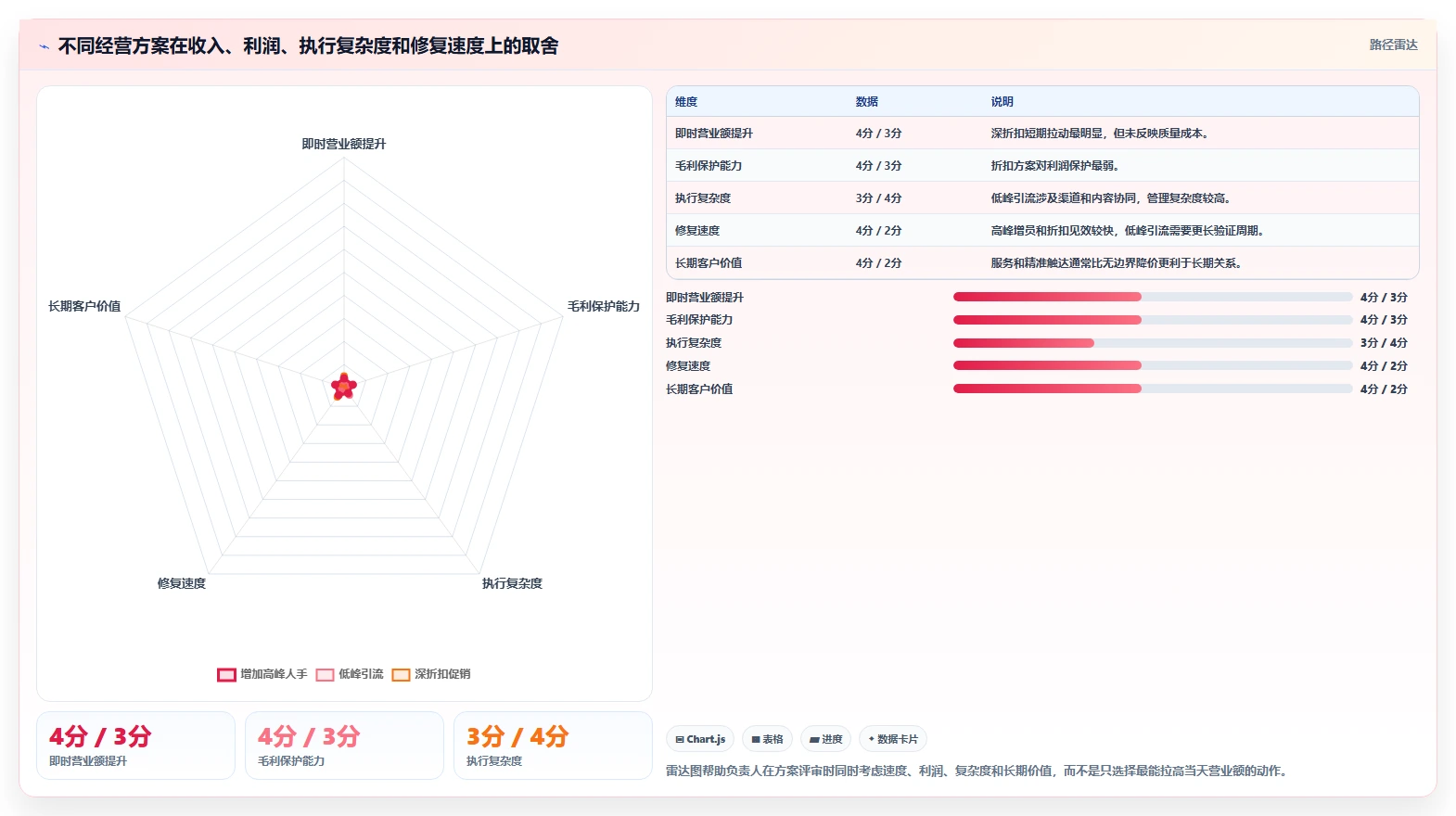Click the radar axis label 毛利保护能力
The width and height of the screenshot is (1456, 816).
pyautogui.click(x=604, y=306)
